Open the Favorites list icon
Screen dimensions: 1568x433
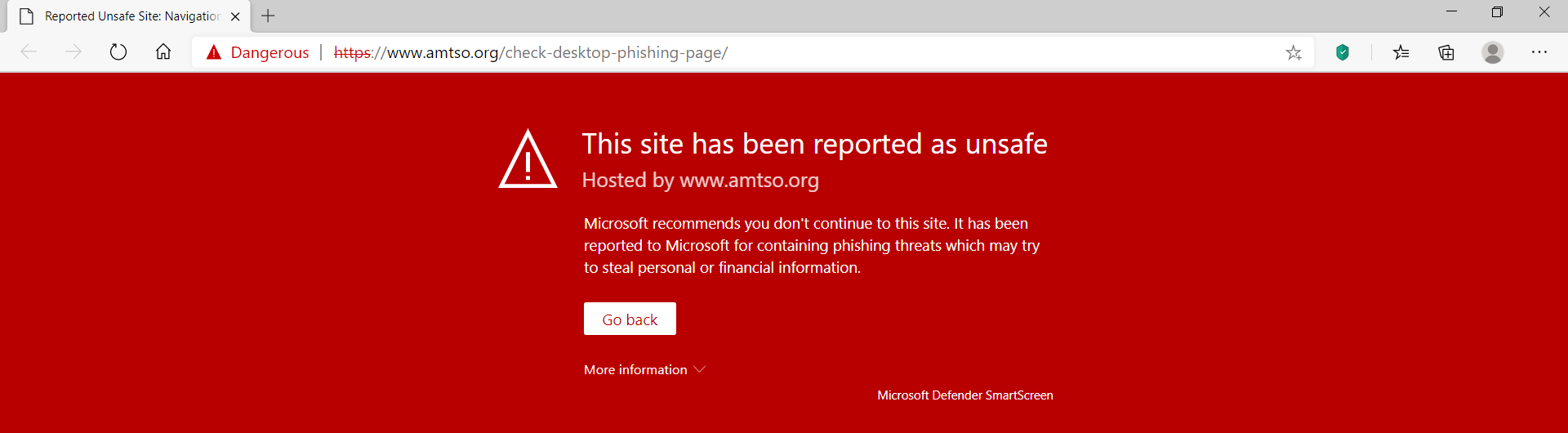1401,52
